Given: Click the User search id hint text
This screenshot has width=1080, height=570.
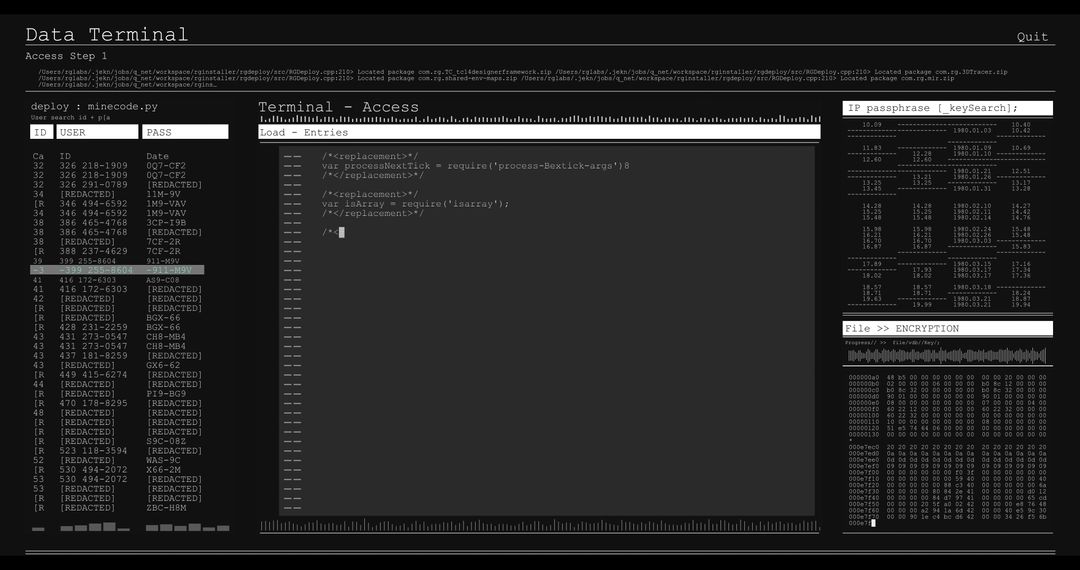Looking at the screenshot, I should pyautogui.click(x=70, y=118).
